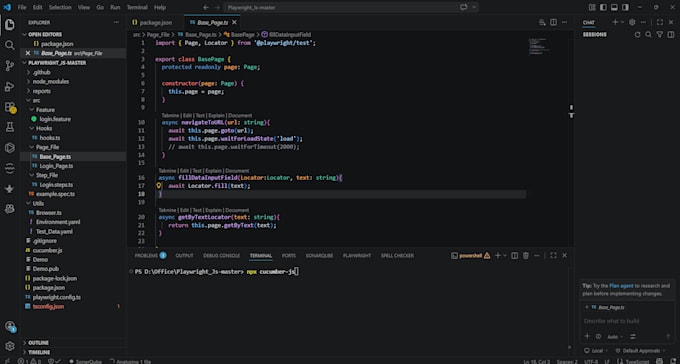Open new terminal profile dropdown arrow
Viewport: 680px width, 364px height.
(505, 256)
